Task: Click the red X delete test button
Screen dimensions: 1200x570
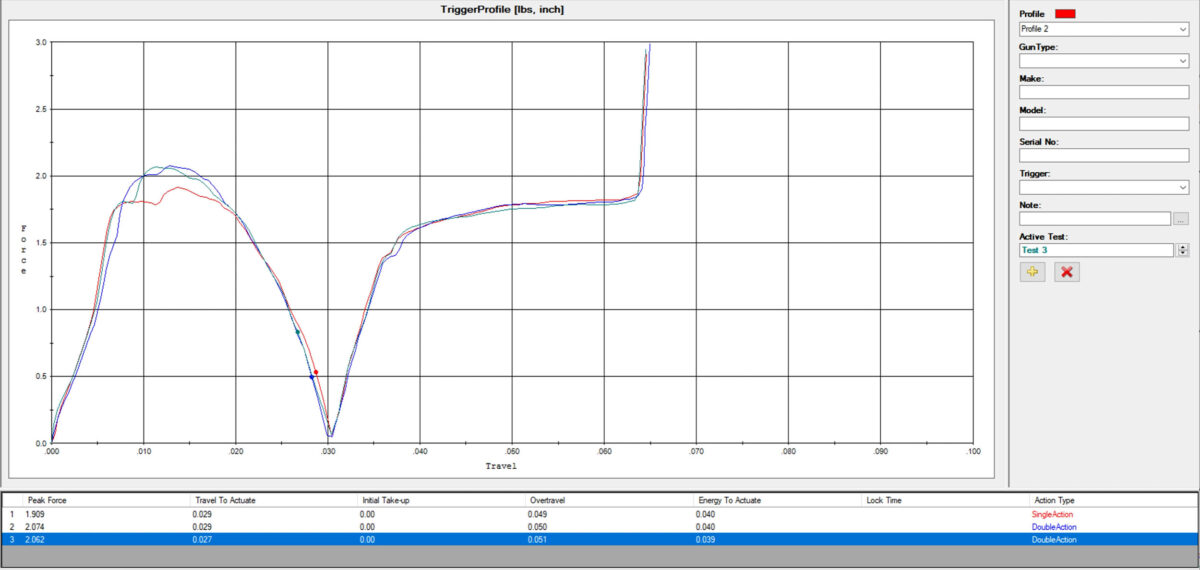Action: click(x=1067, y=272)
